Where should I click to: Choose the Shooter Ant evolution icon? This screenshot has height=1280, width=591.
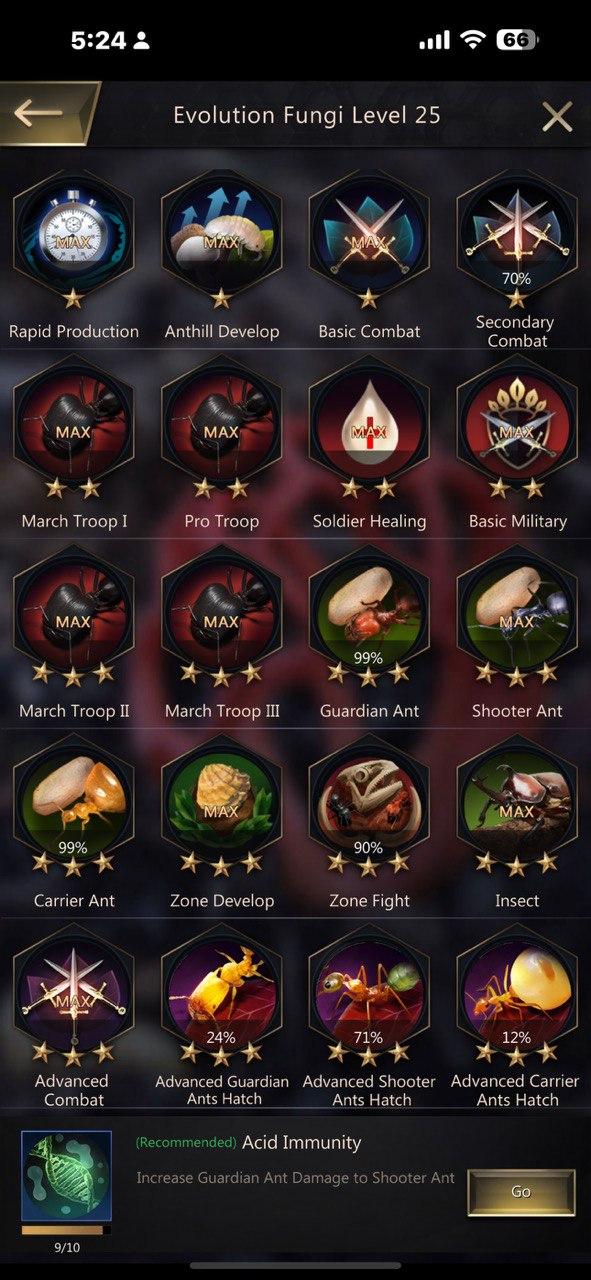pyautogui.click(x=516, y=618)
